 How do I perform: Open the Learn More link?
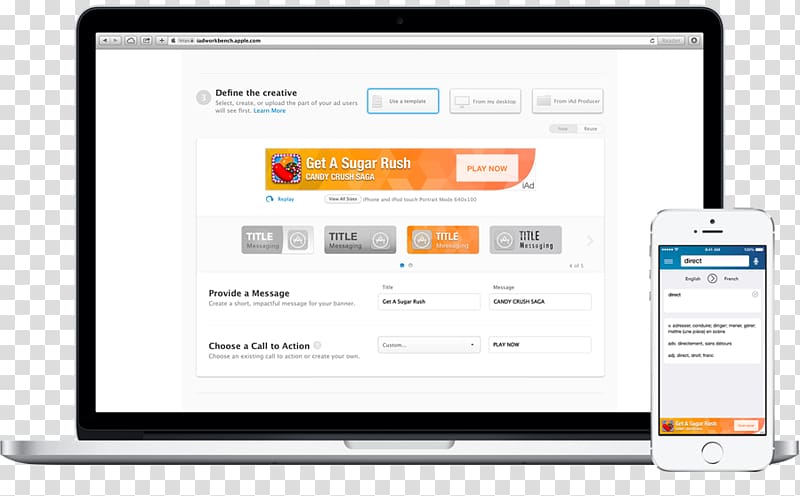point(269,111)
